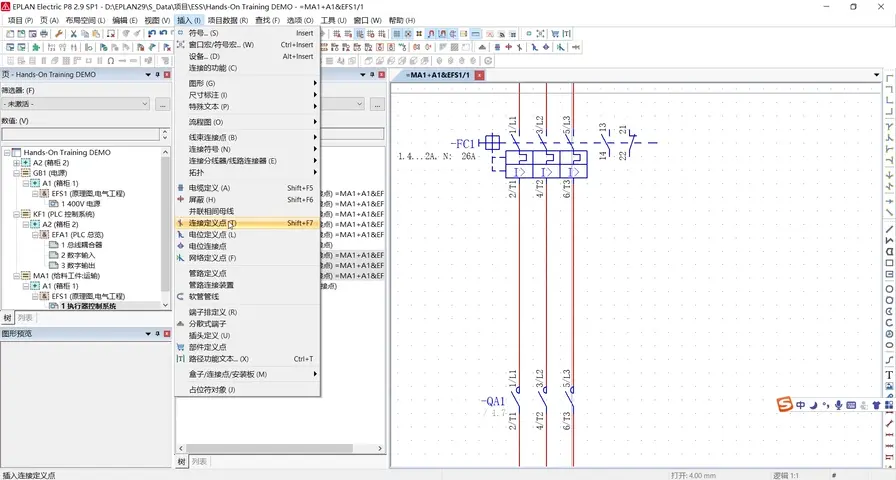Open the editor tab list dropdown arrow
This screenshot has width=896, height=480.
pos(877,75)
